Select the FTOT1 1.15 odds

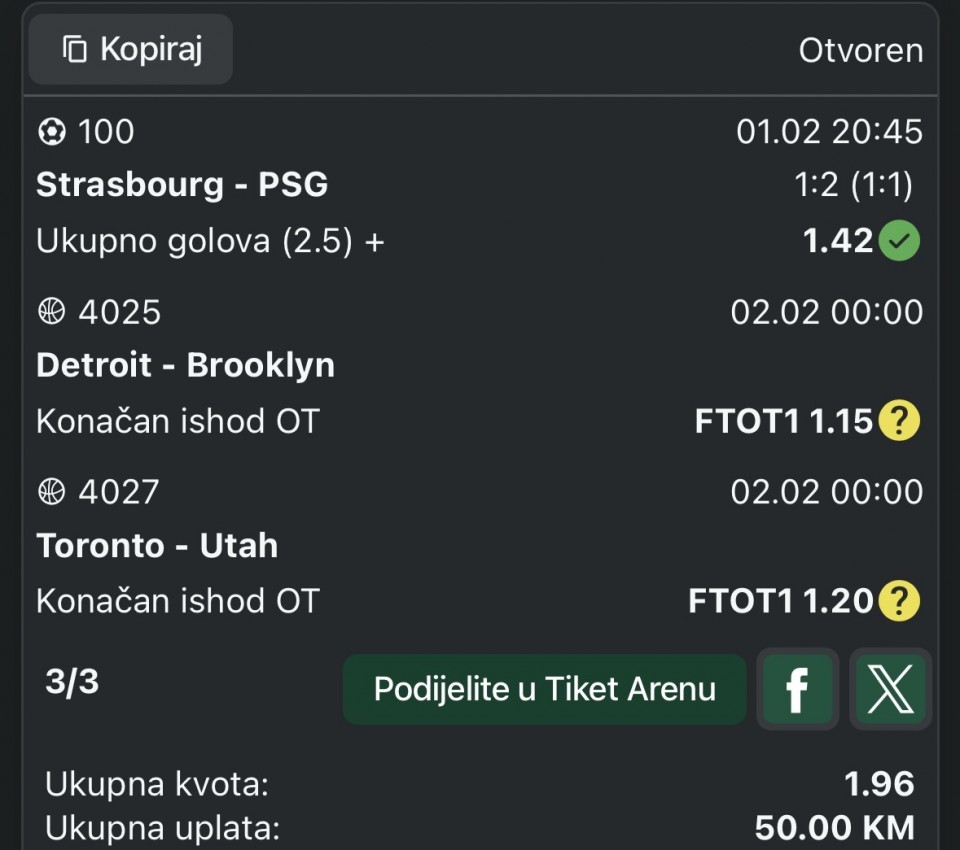tap(784, 422)
